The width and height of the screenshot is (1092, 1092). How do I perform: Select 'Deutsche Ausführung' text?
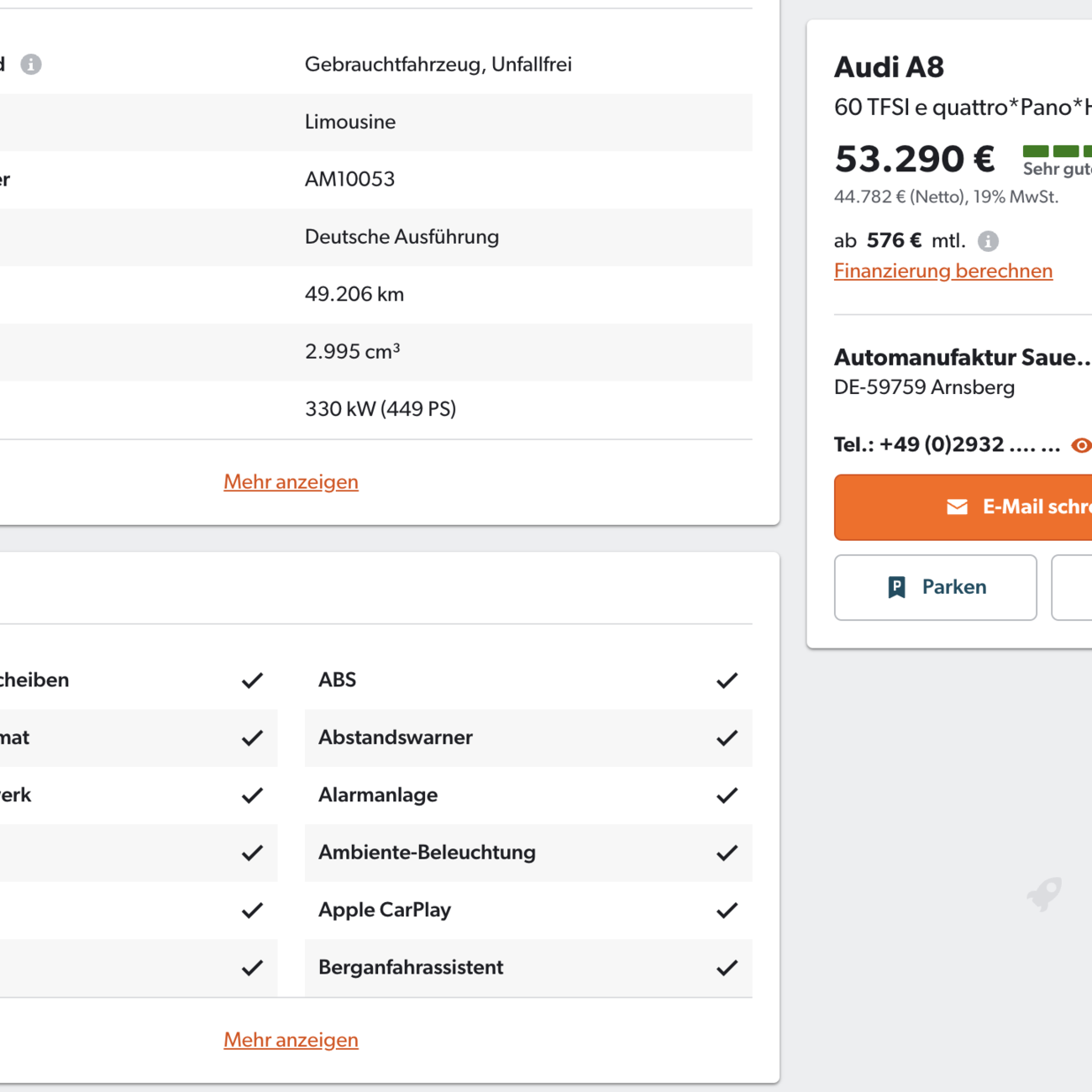tap(402, 237)
